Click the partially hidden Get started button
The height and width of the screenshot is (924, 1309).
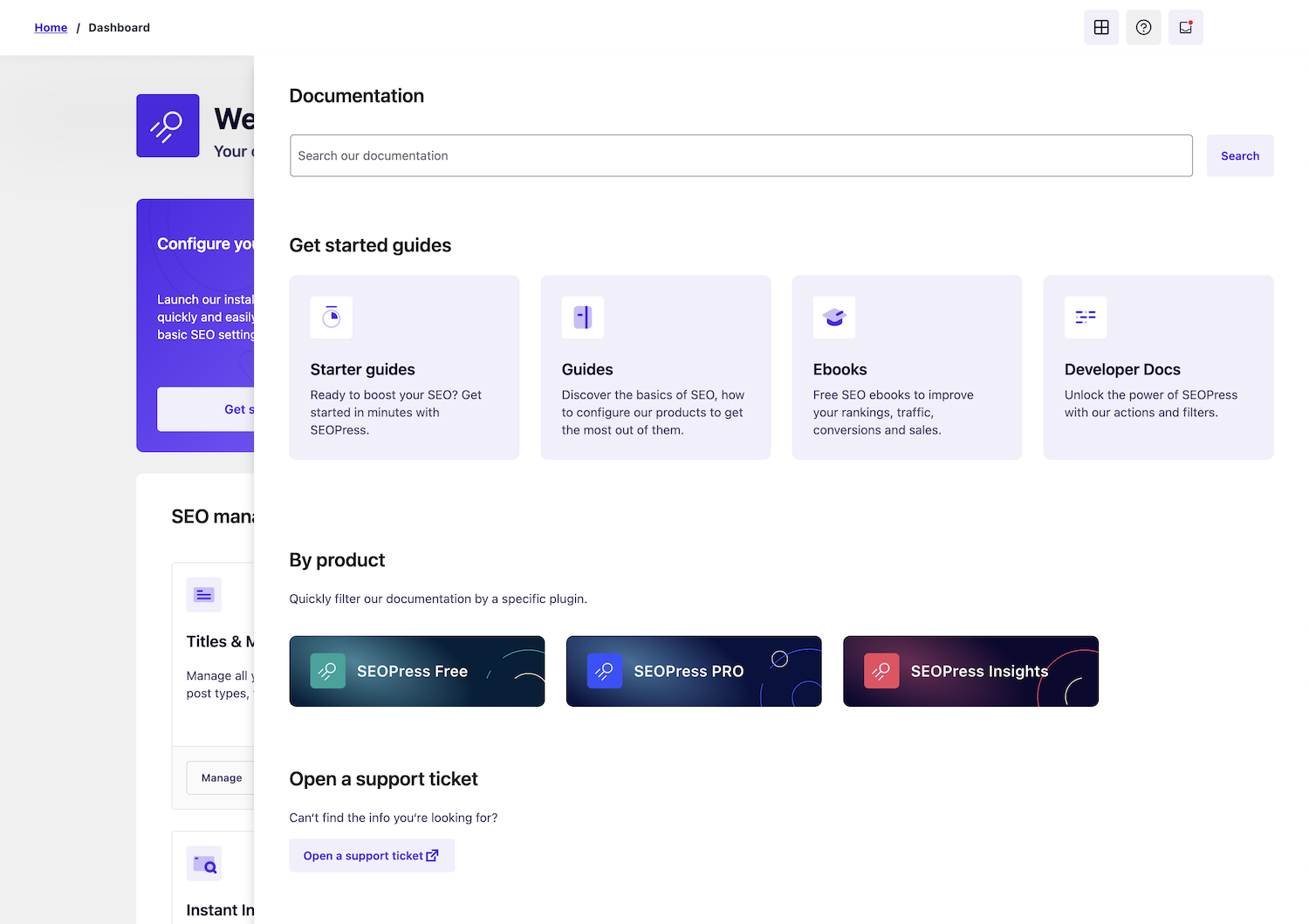click(206, 409)
